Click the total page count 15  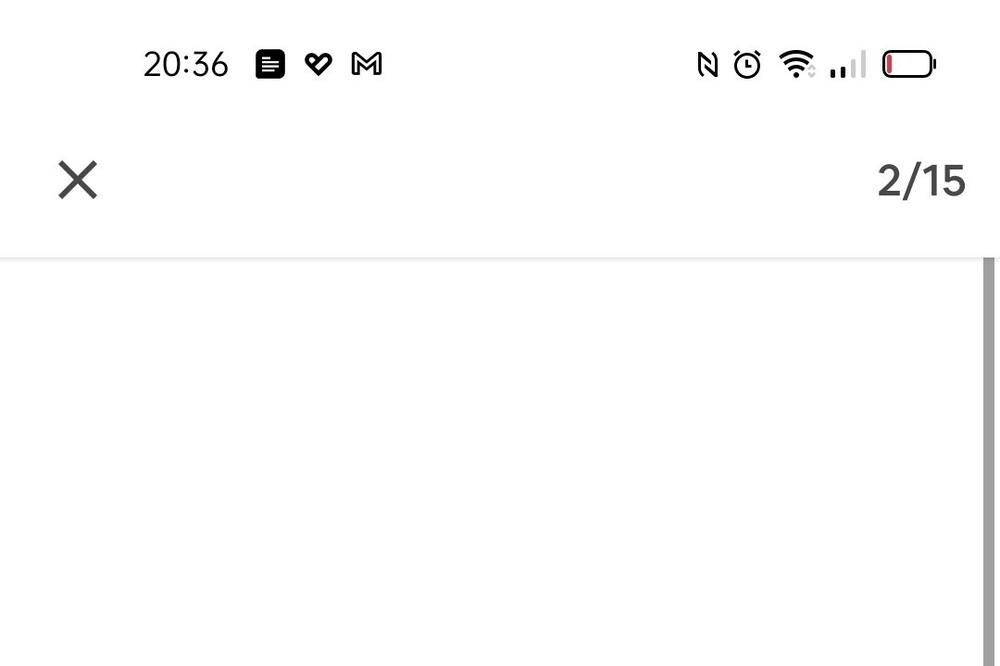pyautogui.click(x=943, y=181)
